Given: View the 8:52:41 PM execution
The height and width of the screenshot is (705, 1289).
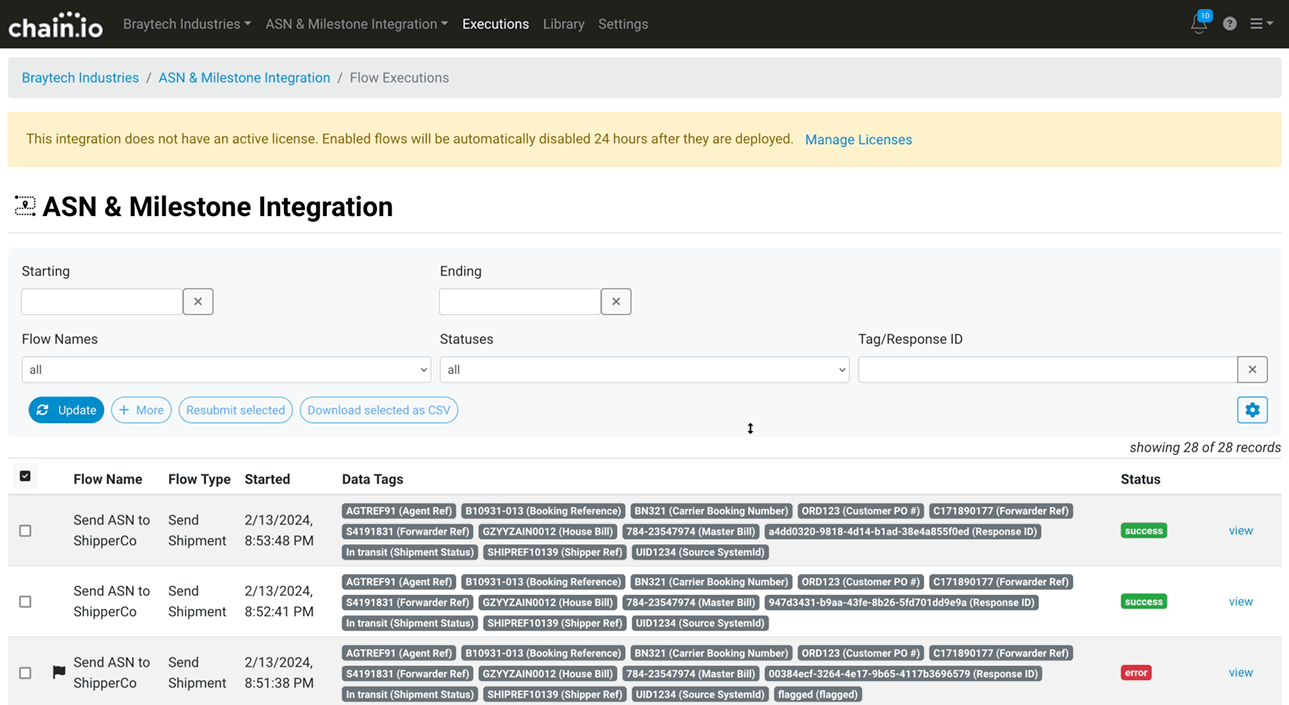Looking at the screenshot, I should pos(1240,602).
